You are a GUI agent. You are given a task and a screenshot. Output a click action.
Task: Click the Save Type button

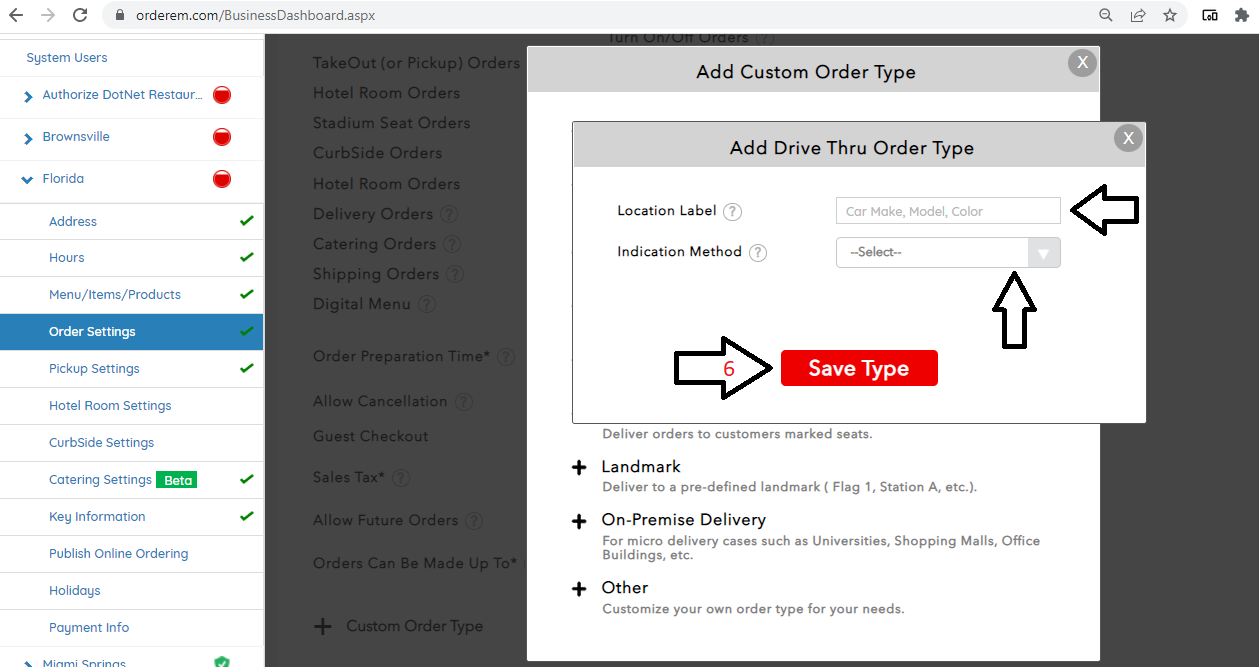pos(858,368)
